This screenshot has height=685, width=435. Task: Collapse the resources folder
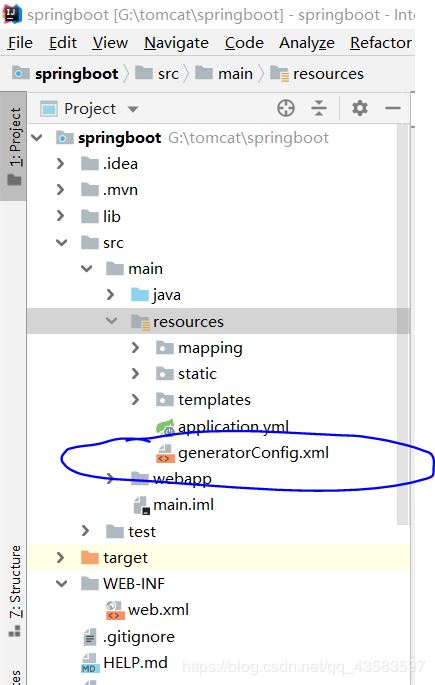(x=111, y=321)
